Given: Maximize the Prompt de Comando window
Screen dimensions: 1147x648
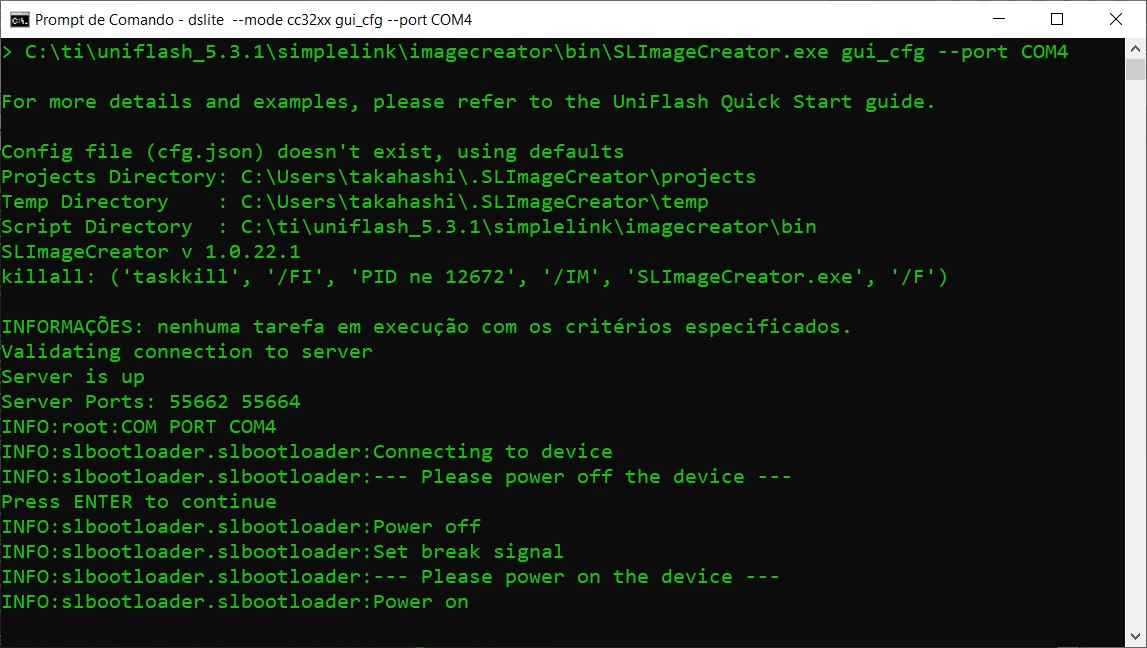Looking at the screenshot, I should tap(1056, 19).
